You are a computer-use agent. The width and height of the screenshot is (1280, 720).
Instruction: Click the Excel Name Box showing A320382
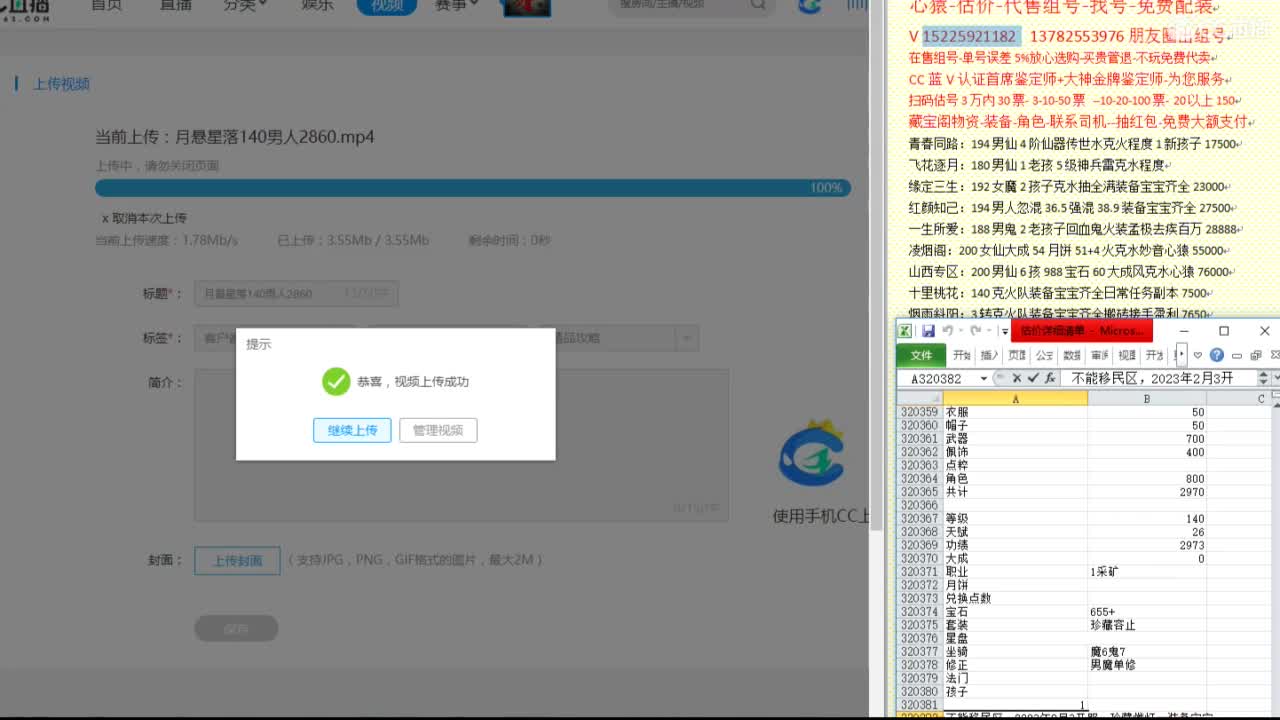click(936, 378)
